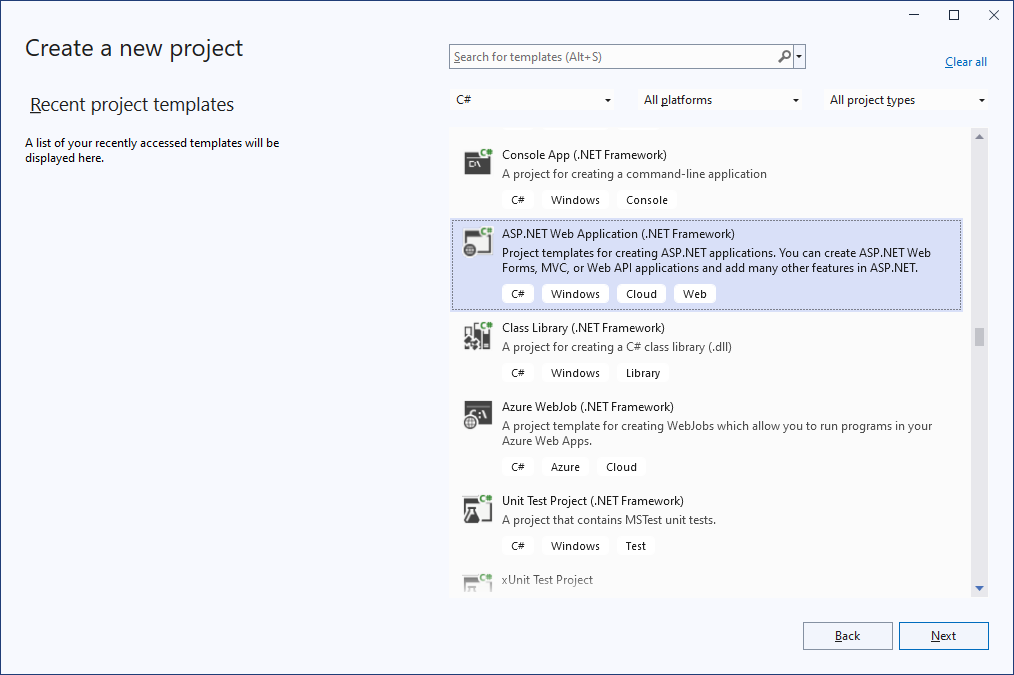Click the MSTest unit tests description text
Viewport: 1014px width, 675px height.
609,520
